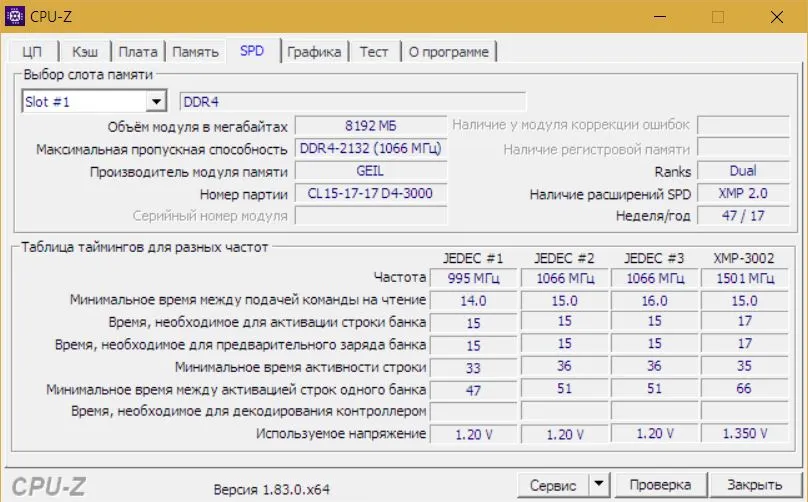
Task: Click the XMP 2.0 SPD extension value
Action: click(743, 193)
